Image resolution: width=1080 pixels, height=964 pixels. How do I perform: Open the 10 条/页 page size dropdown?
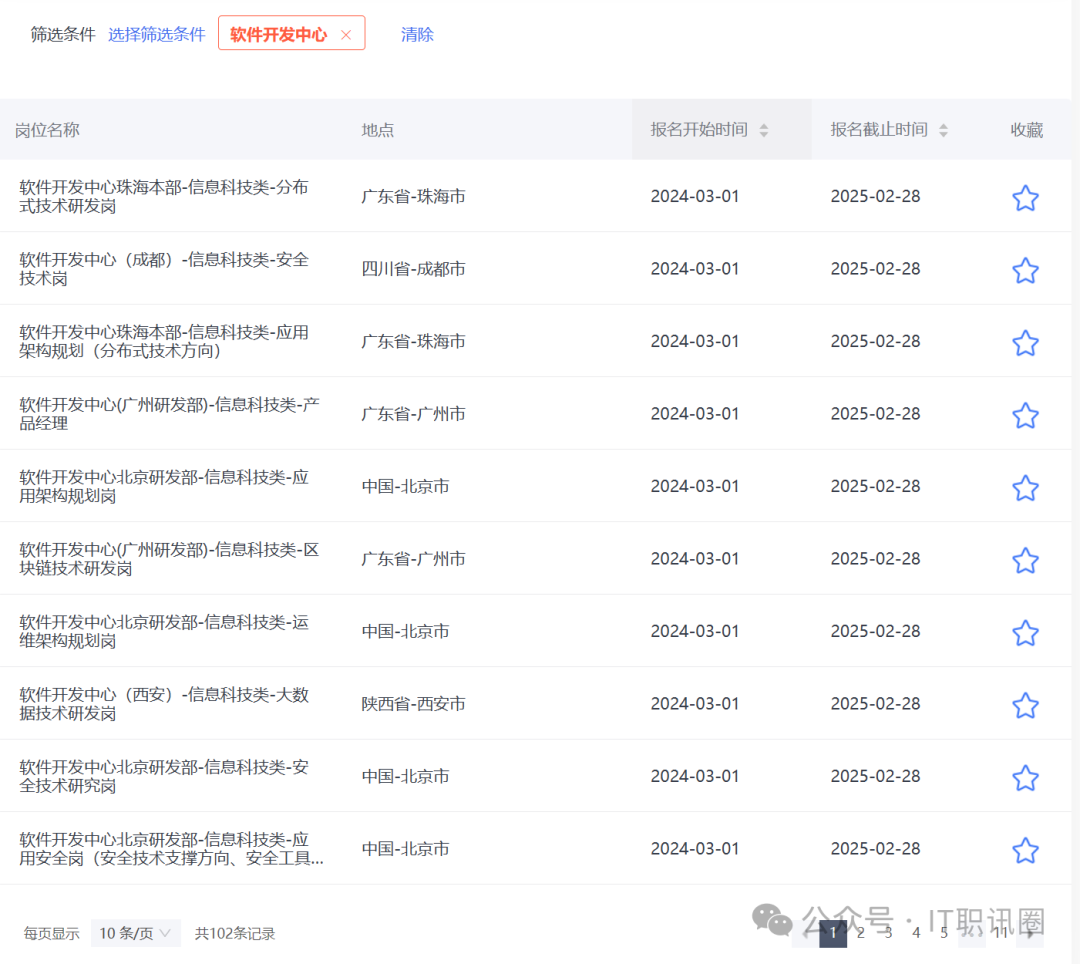[x=136, y=933]
